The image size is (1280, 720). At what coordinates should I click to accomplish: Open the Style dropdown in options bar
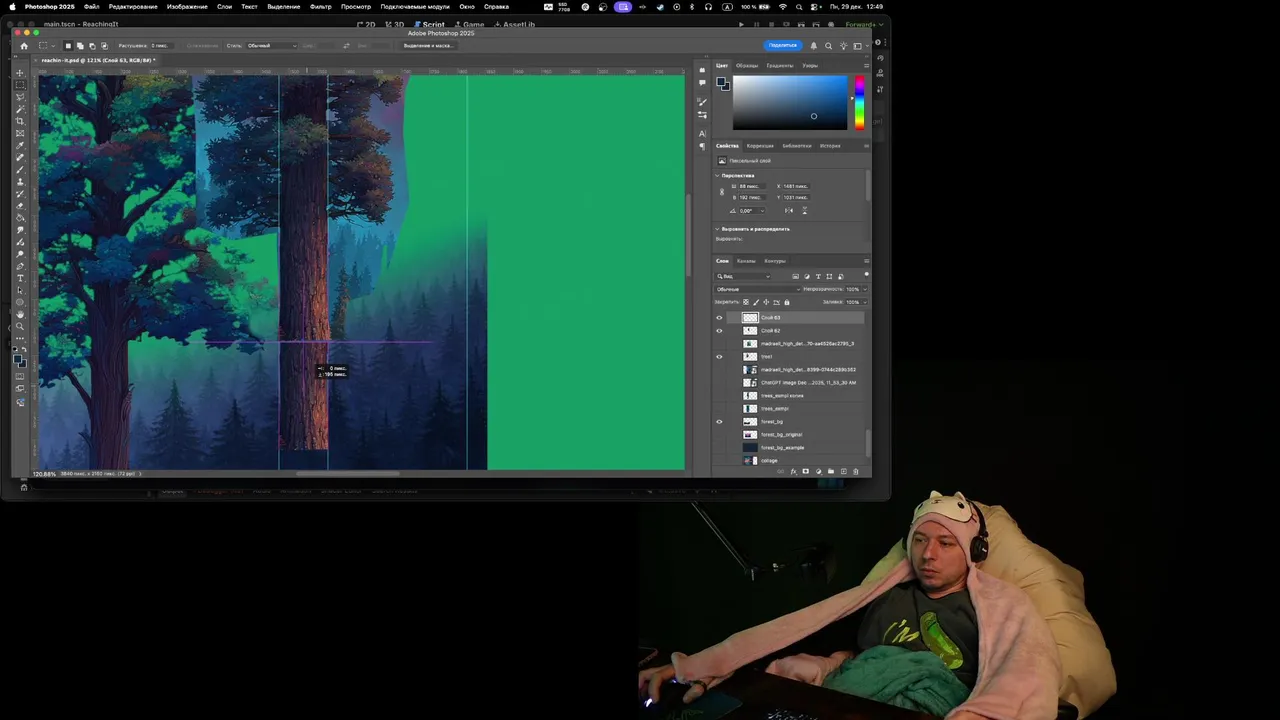pos(271,45)
